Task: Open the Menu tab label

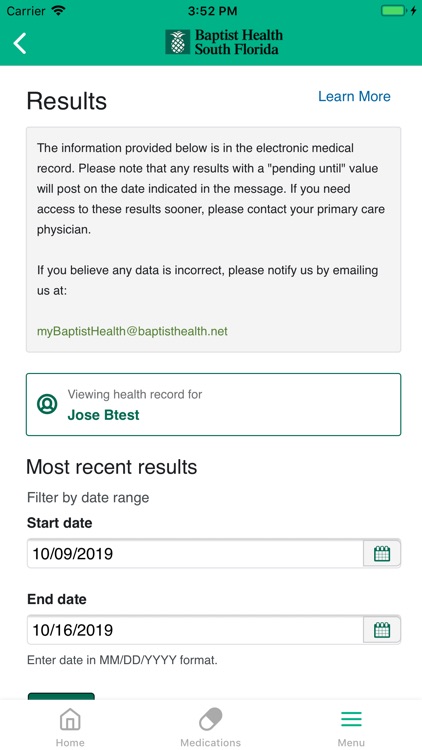Action: point(351,743)
